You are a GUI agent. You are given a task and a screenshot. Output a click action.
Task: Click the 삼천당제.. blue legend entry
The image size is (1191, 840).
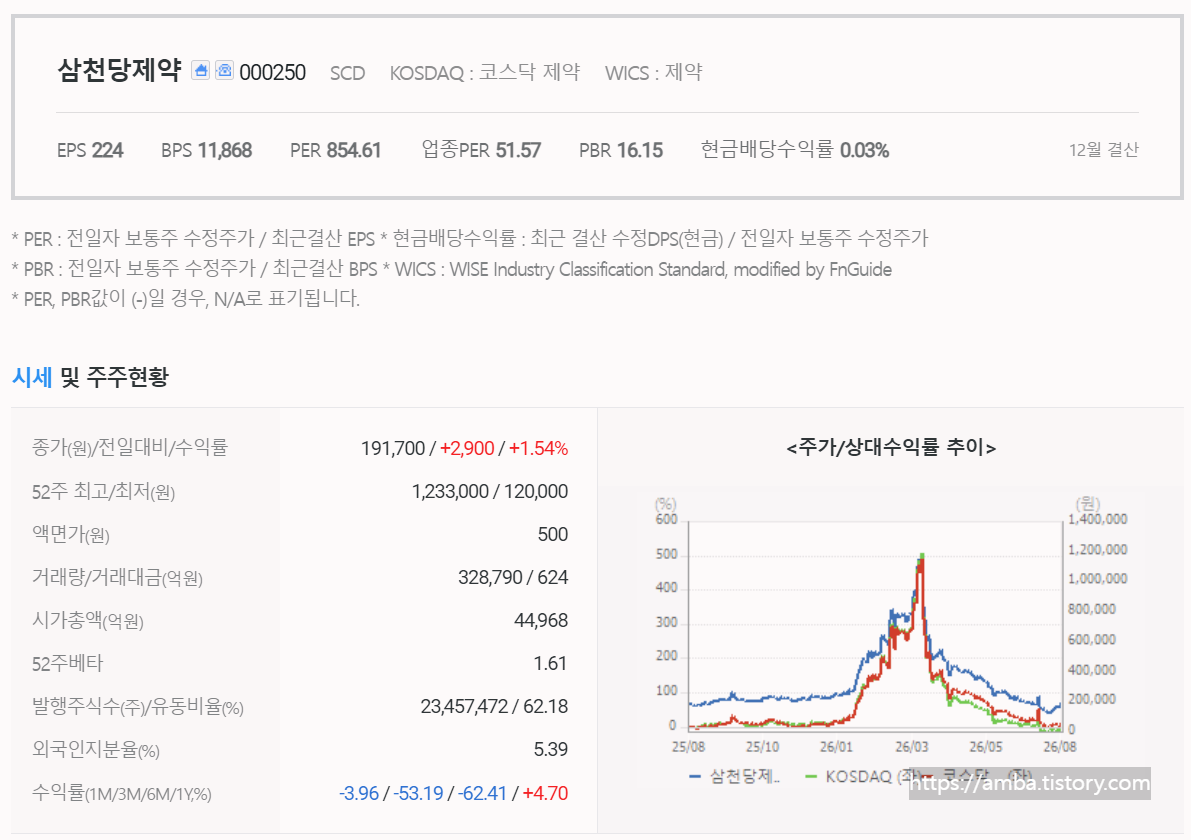click(x=735, y=777)
